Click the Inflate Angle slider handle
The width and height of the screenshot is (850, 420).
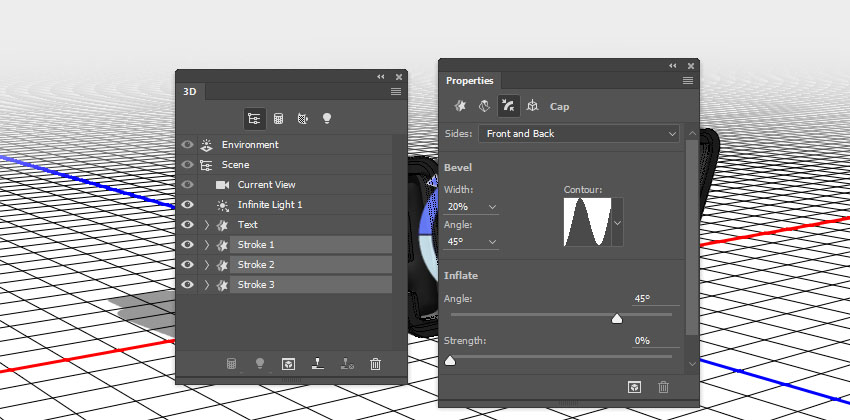pyautogui.click(x=617, y=319)
